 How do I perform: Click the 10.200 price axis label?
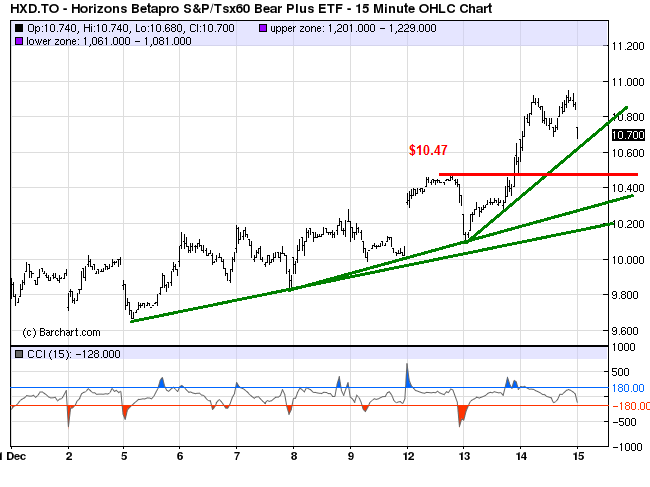[x=628, y=224]
